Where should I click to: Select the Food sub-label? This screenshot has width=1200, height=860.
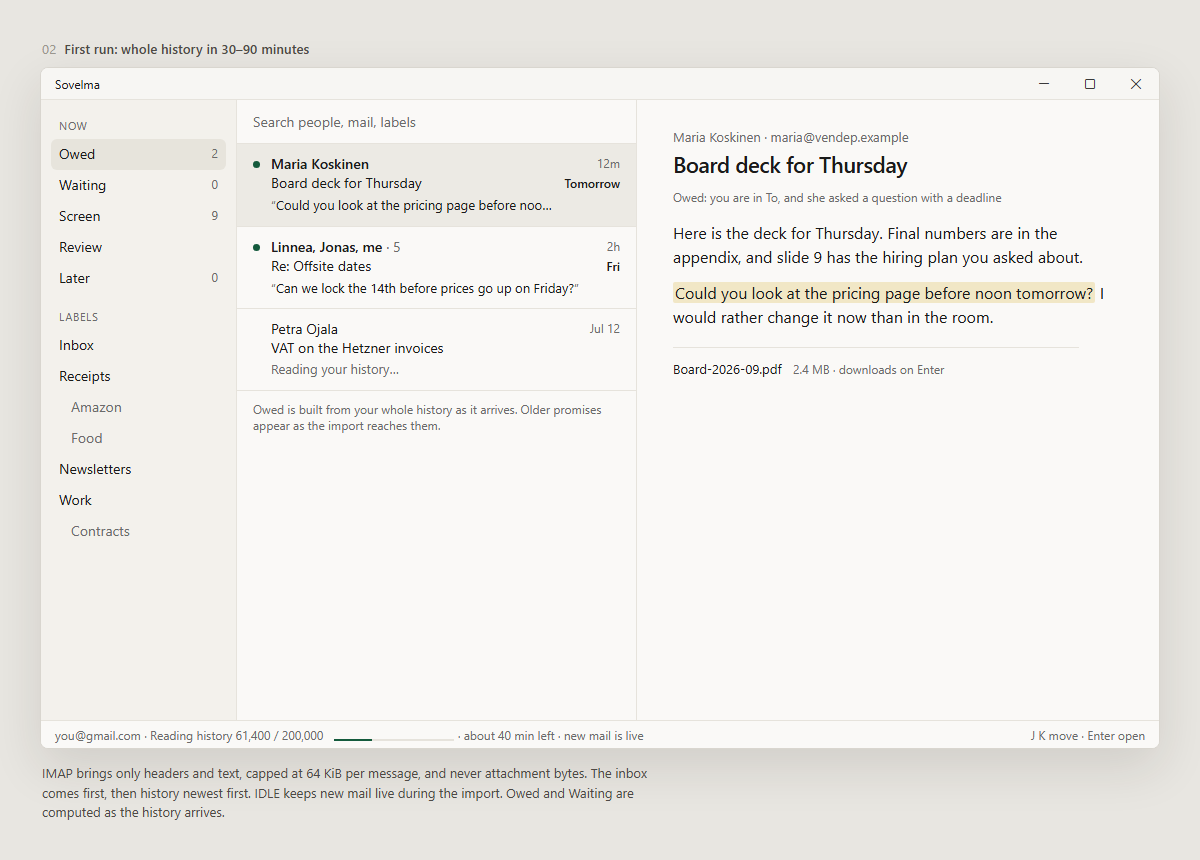(138, 438)
